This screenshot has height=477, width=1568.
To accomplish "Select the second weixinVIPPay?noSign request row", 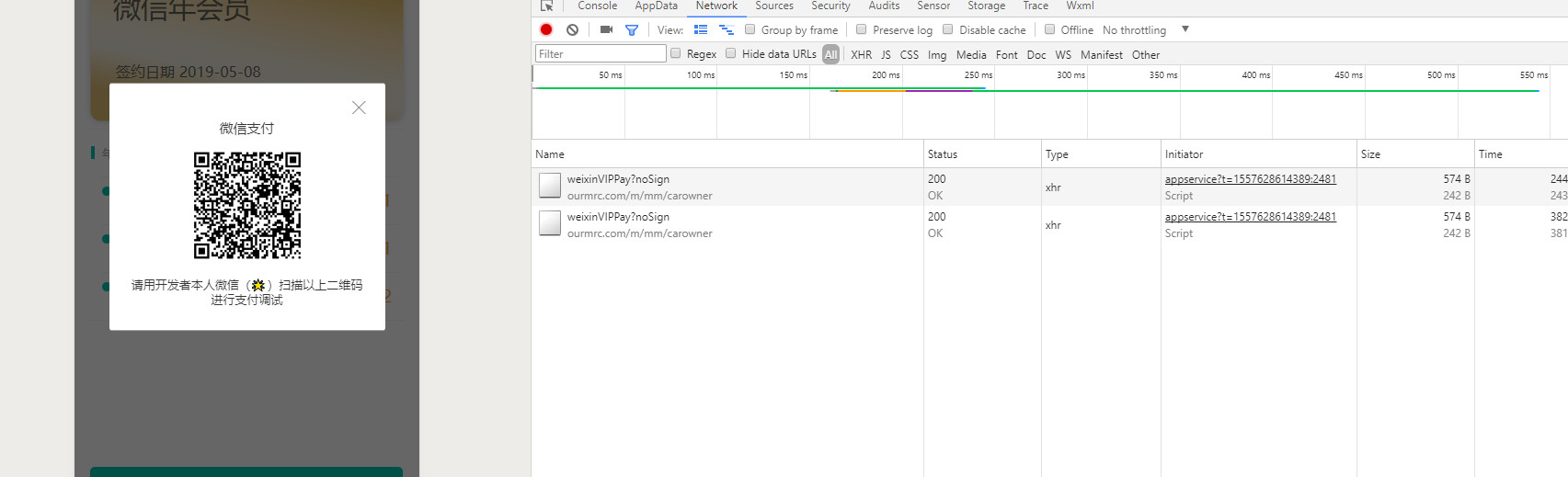I will (1049, 224).
